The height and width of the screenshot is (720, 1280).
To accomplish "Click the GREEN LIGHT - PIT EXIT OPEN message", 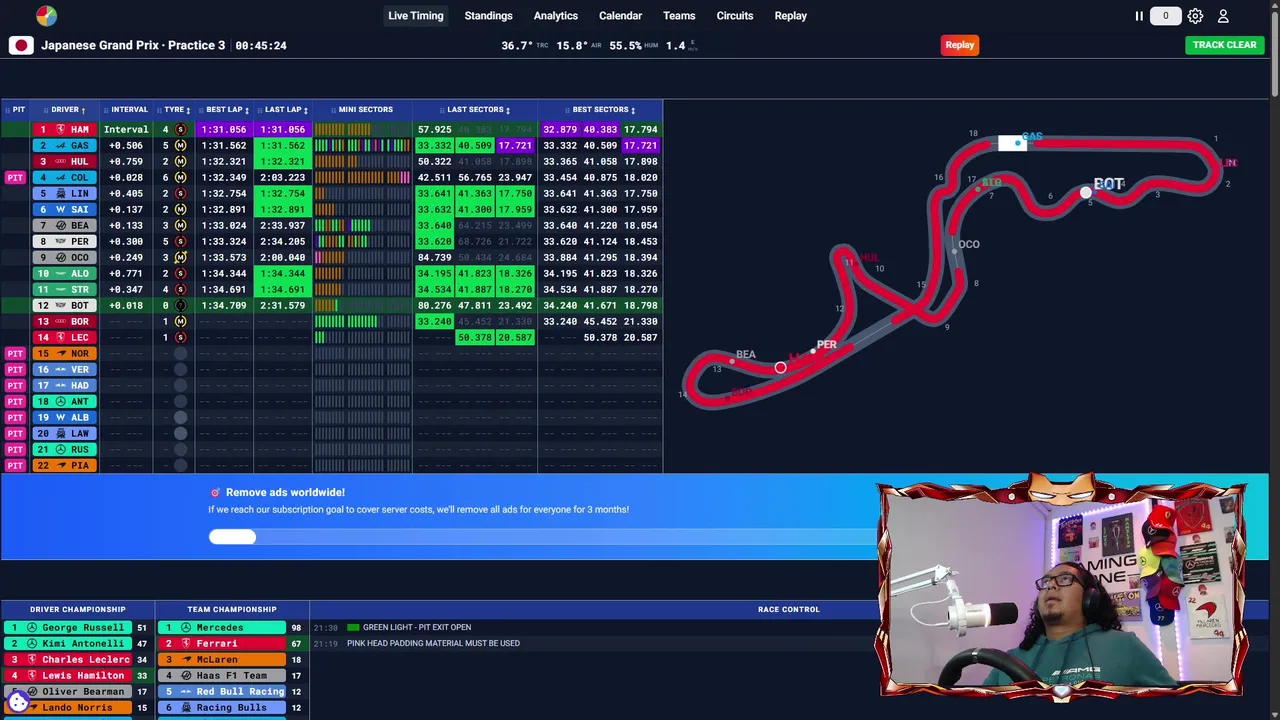I will 417,627.
